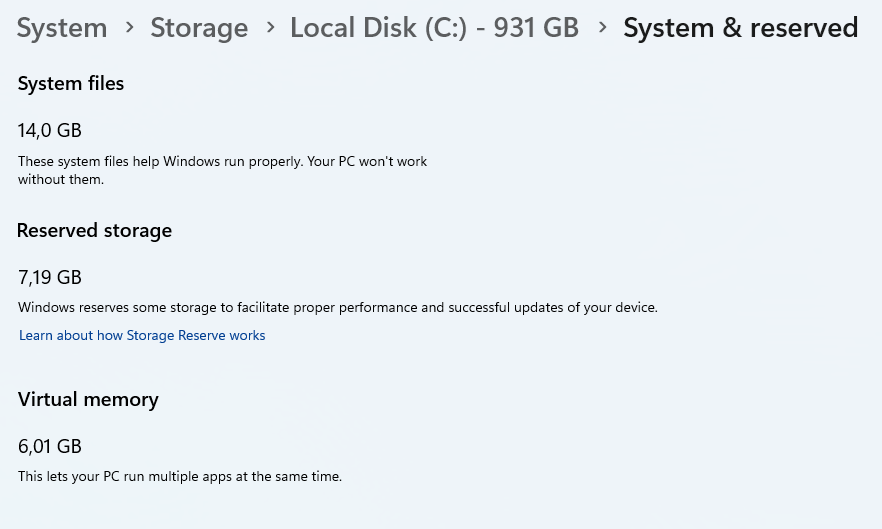Screen dimensions: 882x529
Task: Return to Local Disk (C:) - 931 GB breadcrumb
Action: (x=434, y=28)
